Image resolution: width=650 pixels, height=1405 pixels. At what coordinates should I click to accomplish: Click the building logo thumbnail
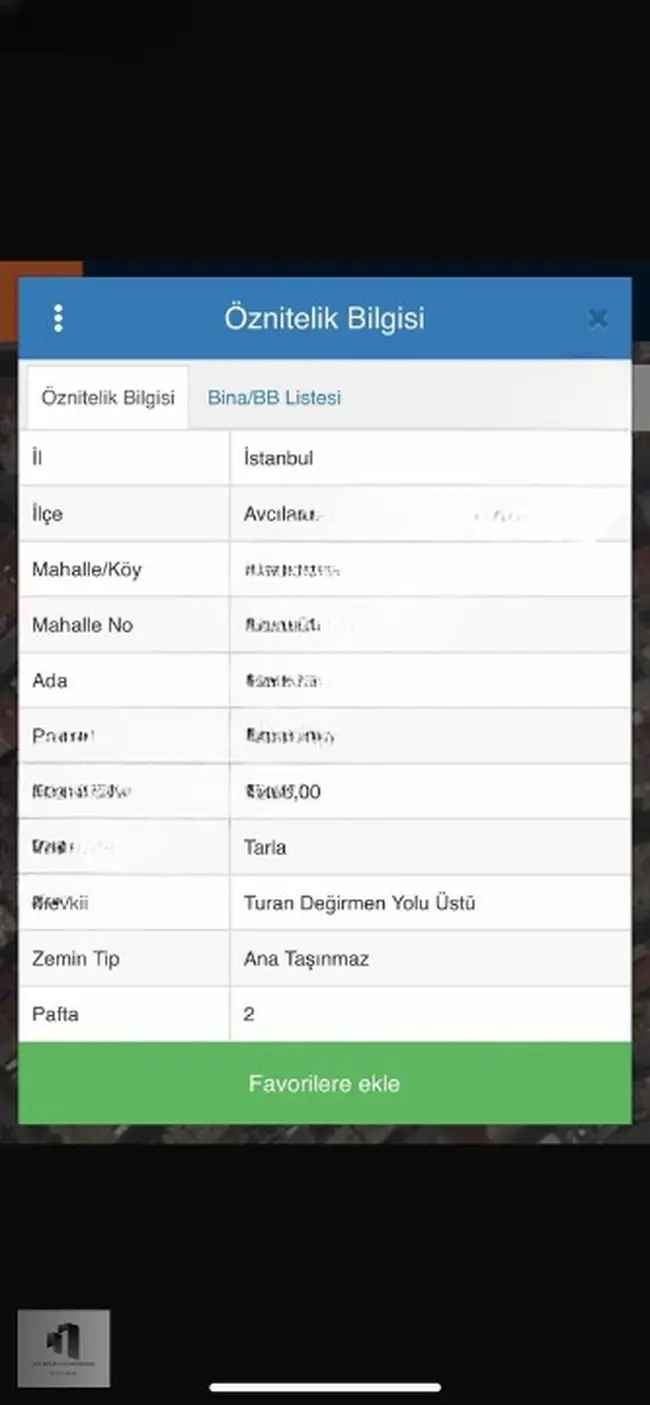tap(63, 1348)
